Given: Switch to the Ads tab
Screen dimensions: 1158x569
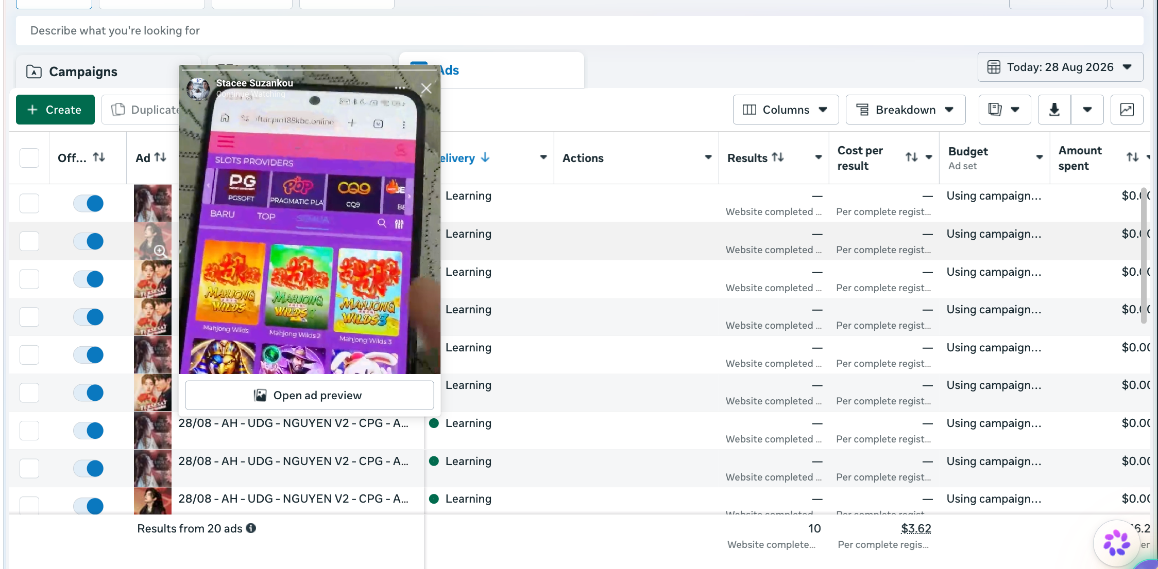Looking at the screenshot, I should click(x=491, y=70).
